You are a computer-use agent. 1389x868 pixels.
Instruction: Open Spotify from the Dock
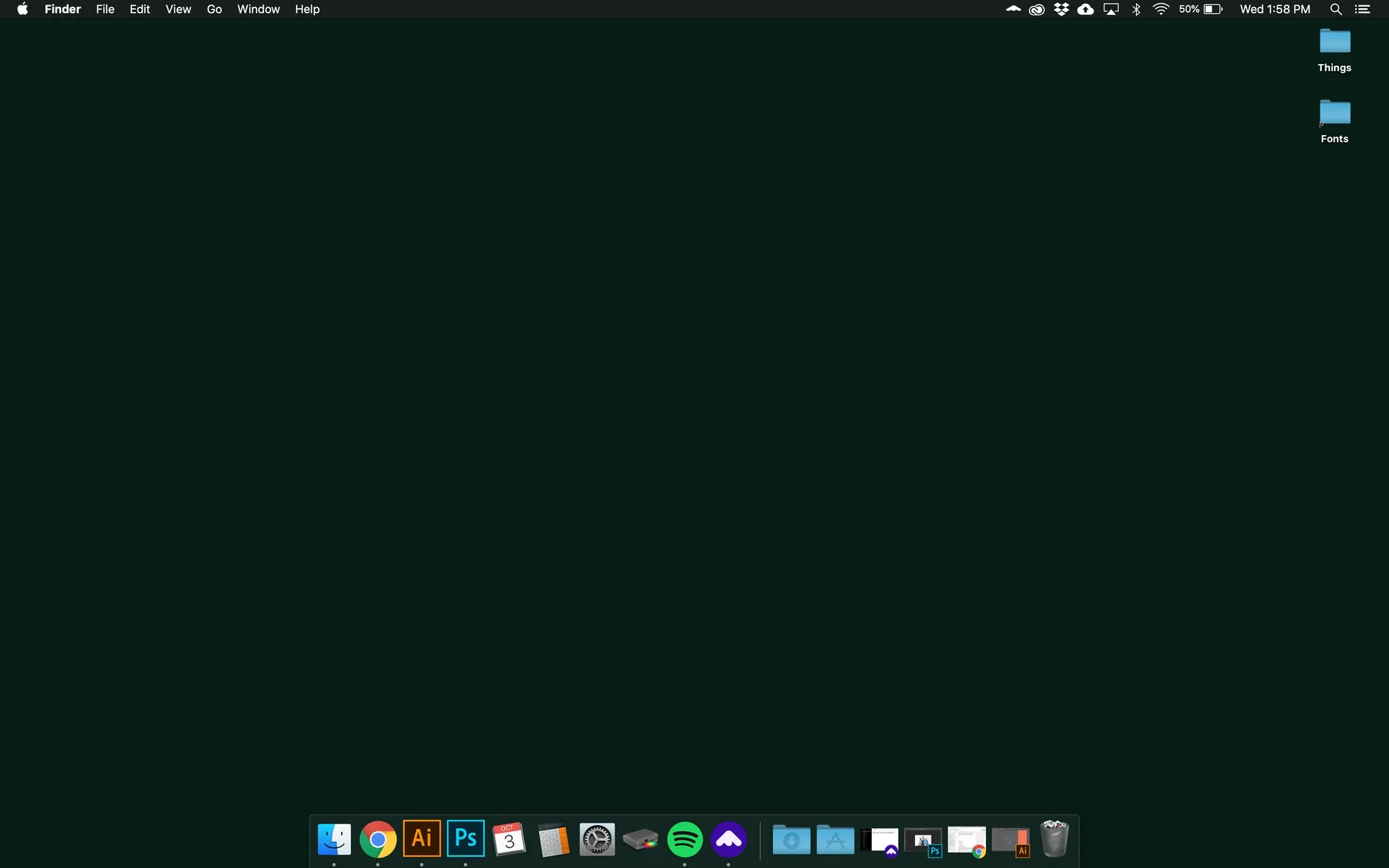click(x=685, y=839)
